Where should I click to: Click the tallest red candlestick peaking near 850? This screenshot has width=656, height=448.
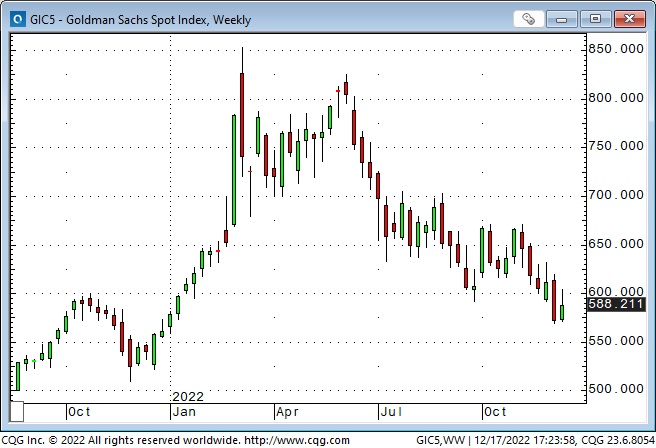[x=242, y=114]
